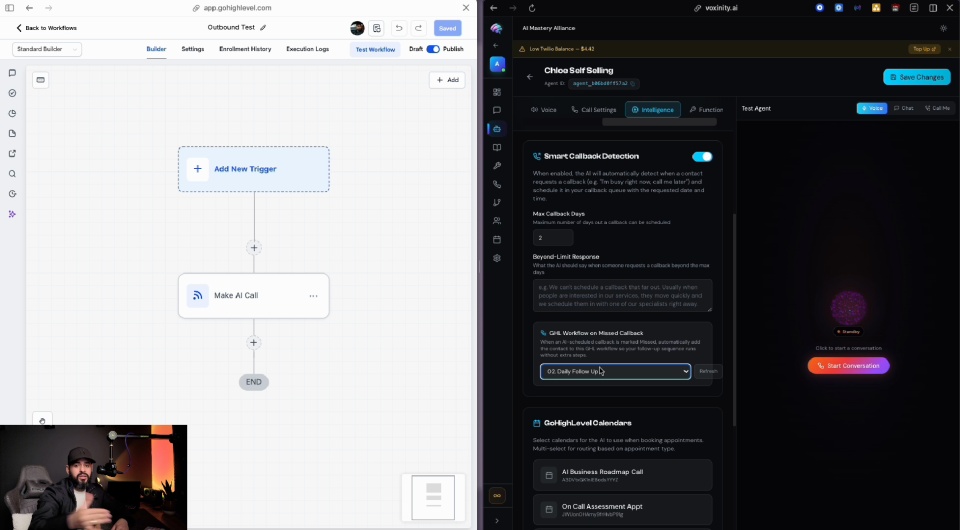Click the orange infinity icon in Voxinity sidebar
This screenshot has height=530, width=960.
point(497,496)
